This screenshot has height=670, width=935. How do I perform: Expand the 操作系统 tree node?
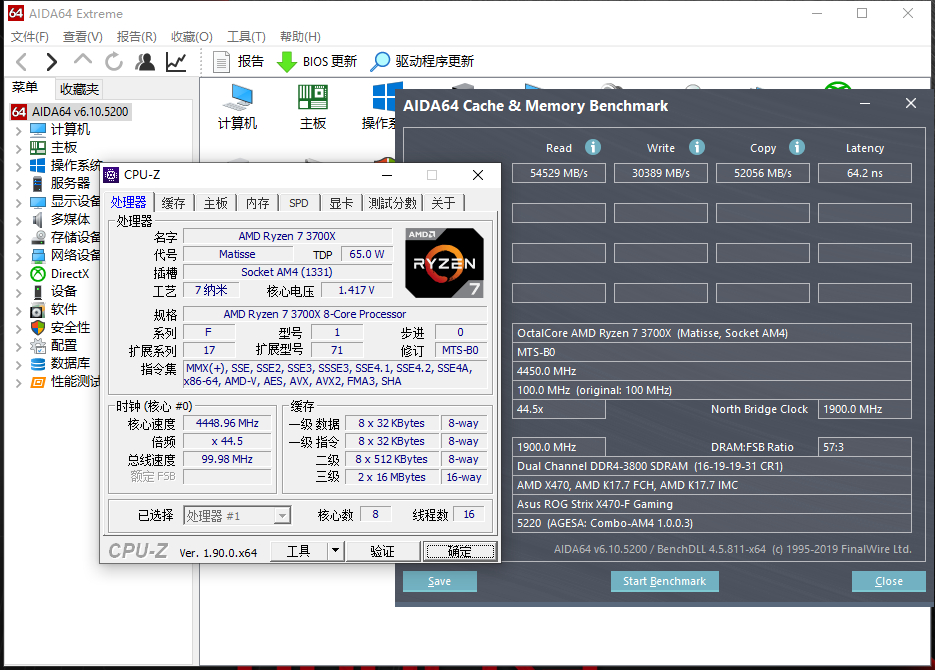(x=18, y=166)
